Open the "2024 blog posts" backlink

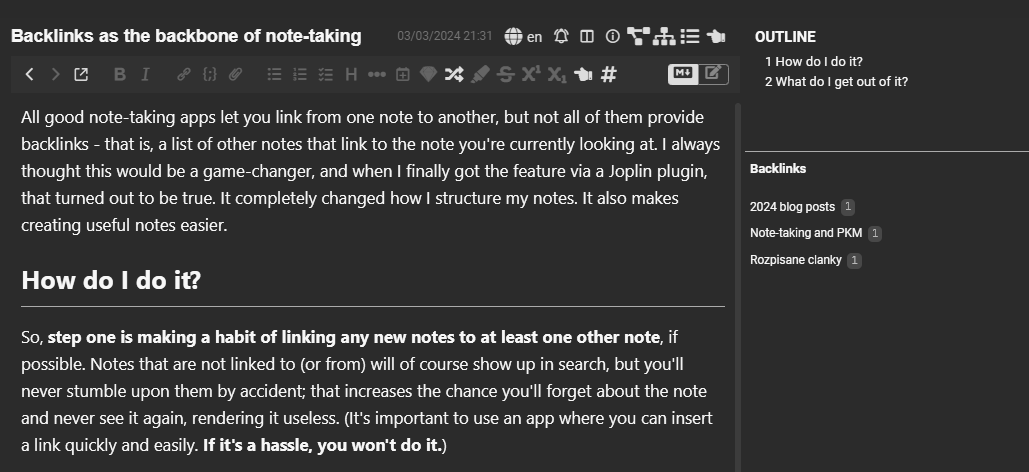(792, 207)
